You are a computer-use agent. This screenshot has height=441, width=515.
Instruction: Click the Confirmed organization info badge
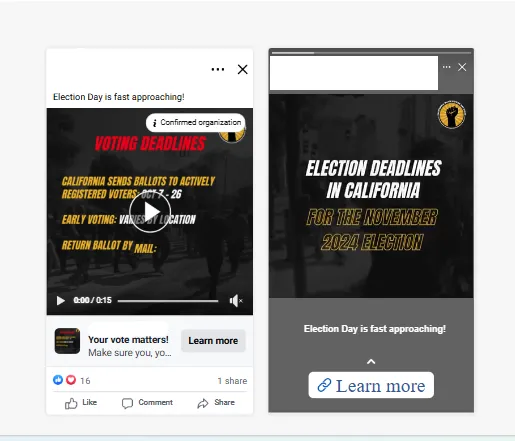(x=196, y=123)
